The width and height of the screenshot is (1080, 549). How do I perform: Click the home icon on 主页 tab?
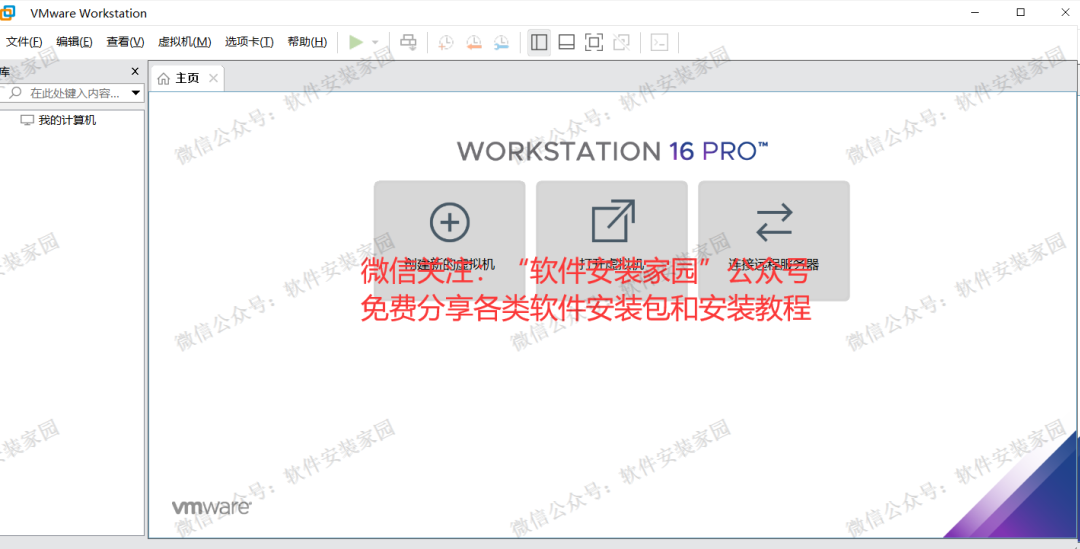point(163,79)
